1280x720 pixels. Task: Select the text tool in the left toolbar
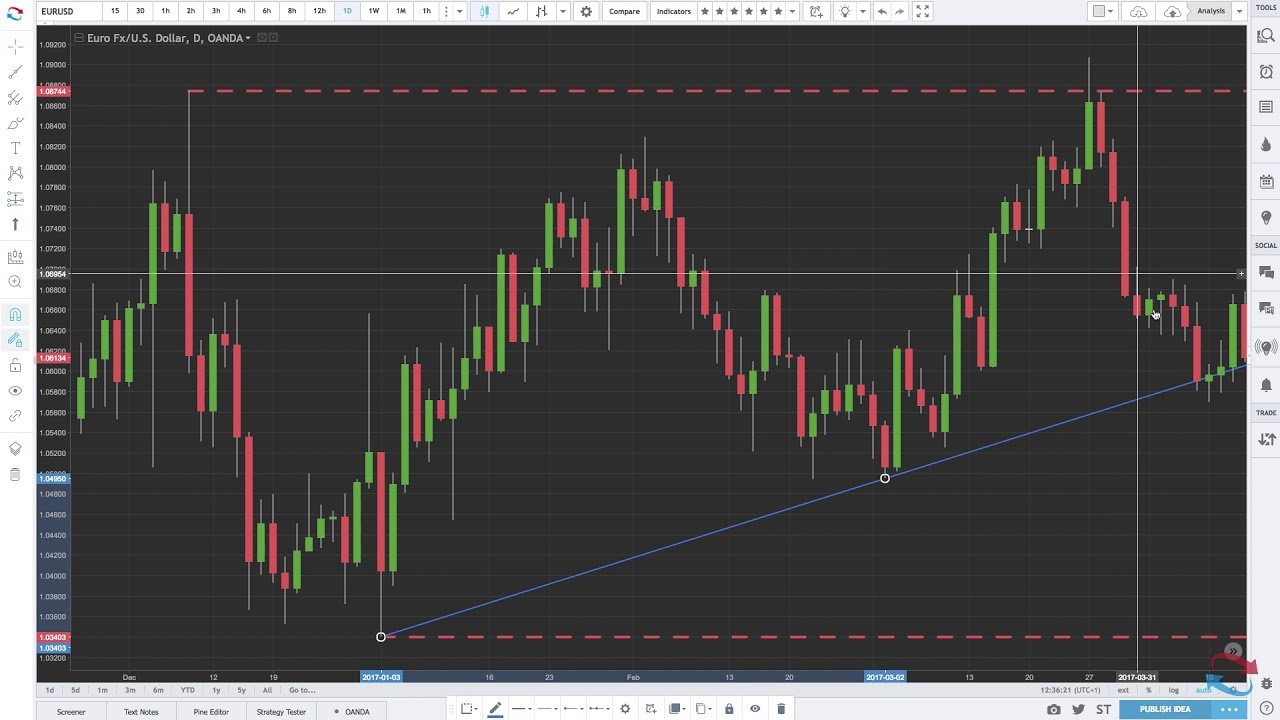(x=15, y=148)
